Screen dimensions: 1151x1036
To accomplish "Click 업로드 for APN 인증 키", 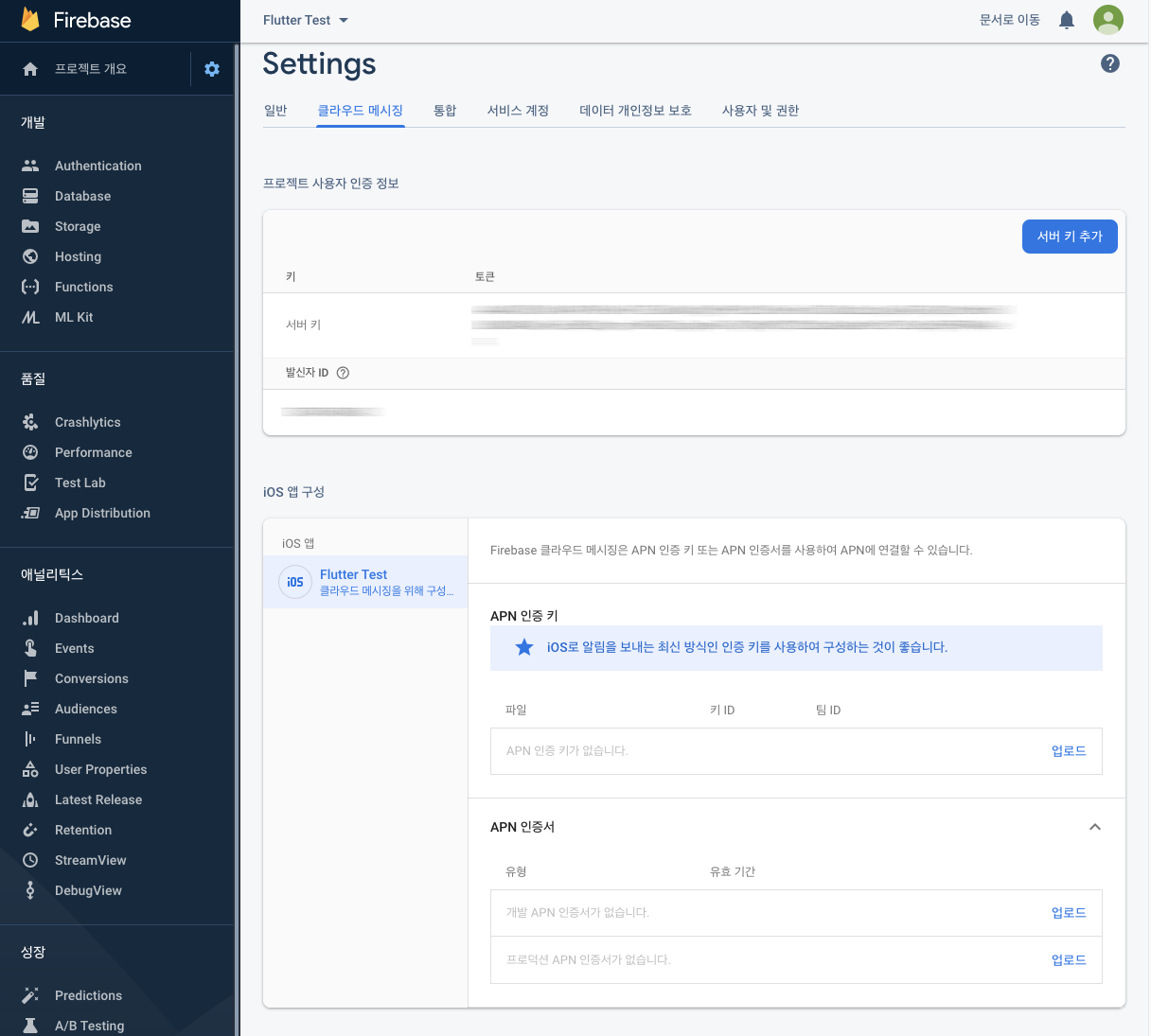I will 1069,751.
